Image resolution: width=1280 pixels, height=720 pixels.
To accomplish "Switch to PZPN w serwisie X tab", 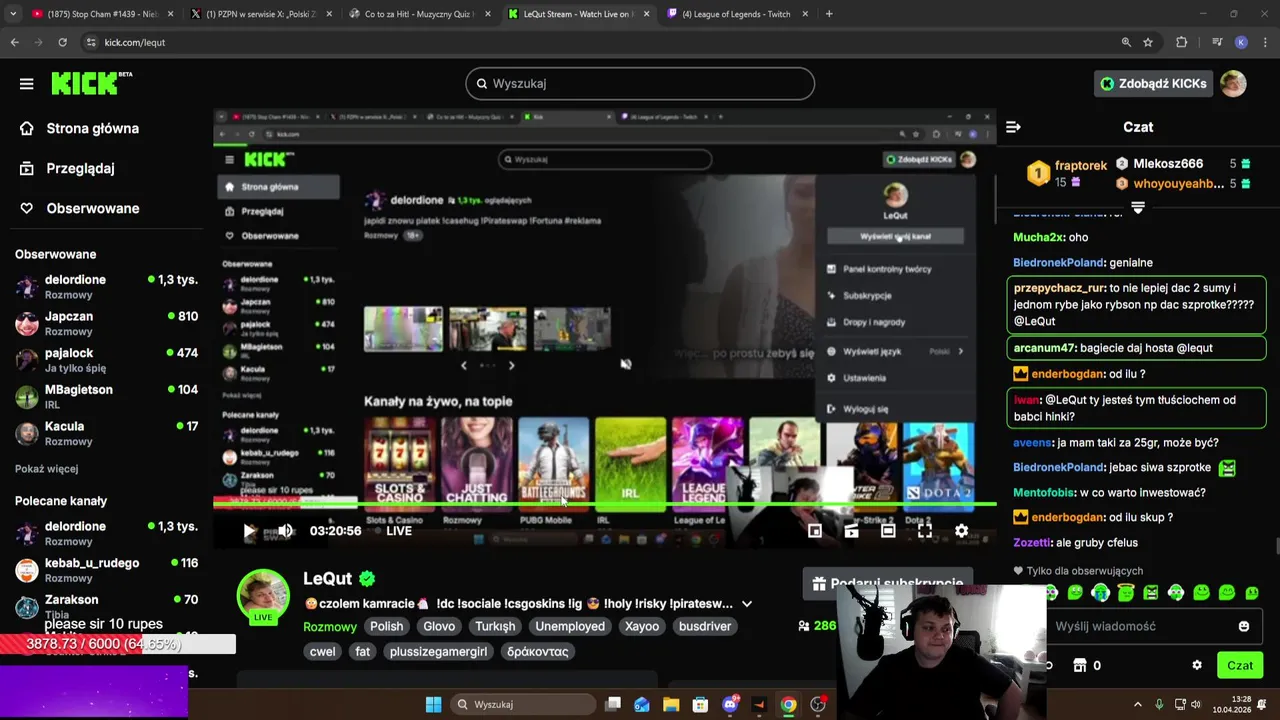I will [261, 14].
